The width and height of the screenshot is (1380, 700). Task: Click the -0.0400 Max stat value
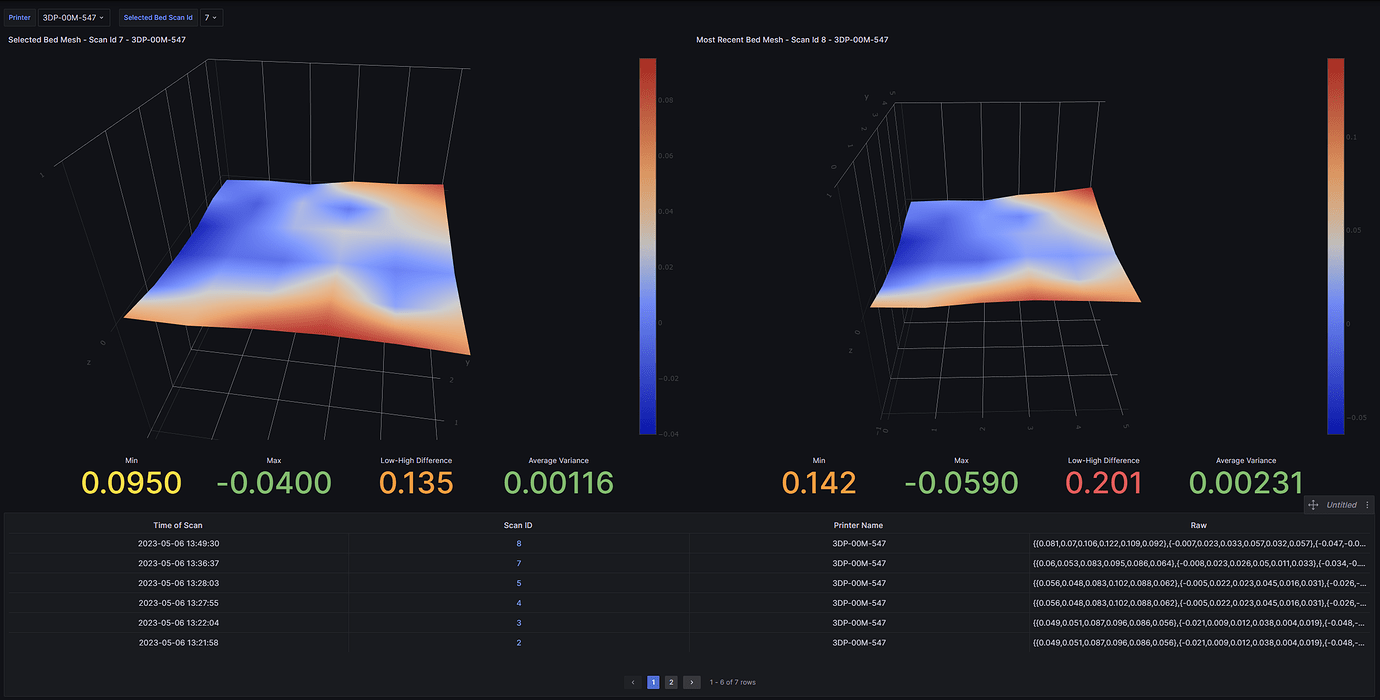pyautogui.click(x=274, y=484)
